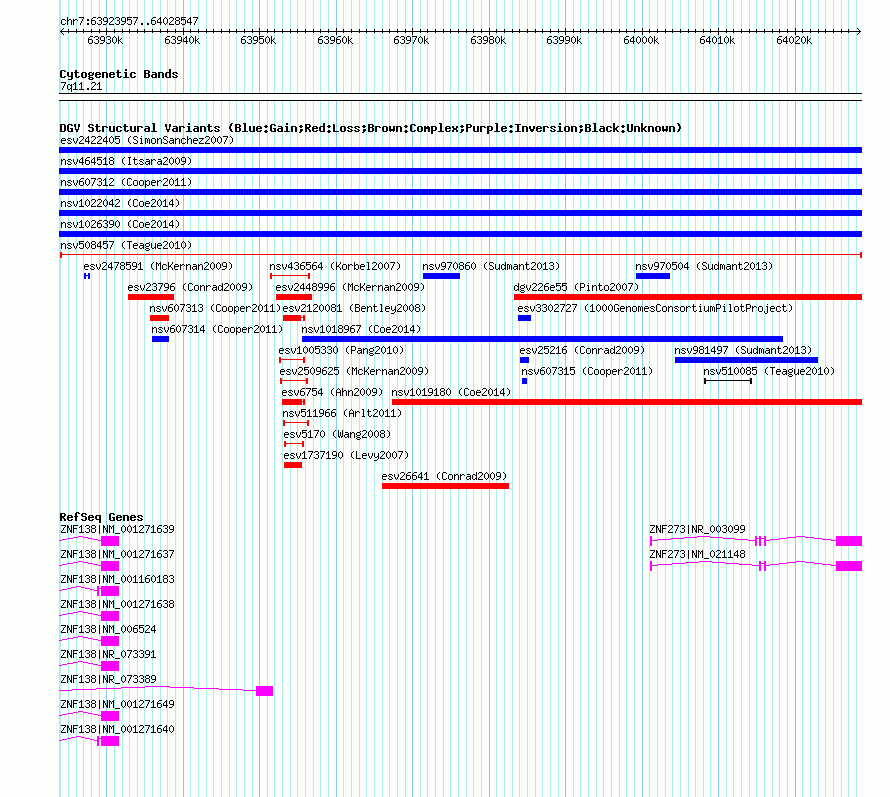
Task: Open esv2478591 (McKernan2009) variant label
Action: (x=158, y=266)
